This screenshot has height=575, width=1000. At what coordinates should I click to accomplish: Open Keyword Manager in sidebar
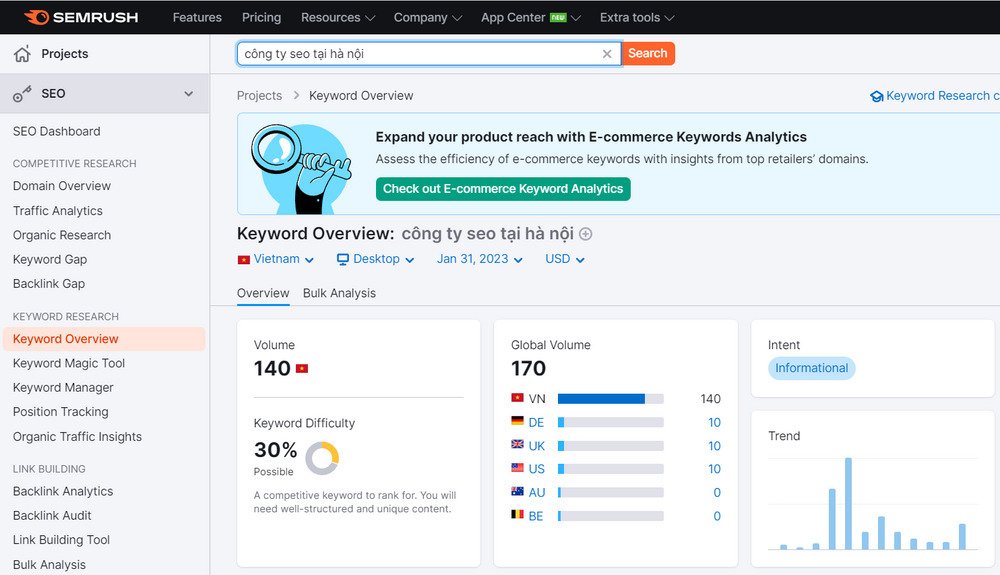click(63, 388)
